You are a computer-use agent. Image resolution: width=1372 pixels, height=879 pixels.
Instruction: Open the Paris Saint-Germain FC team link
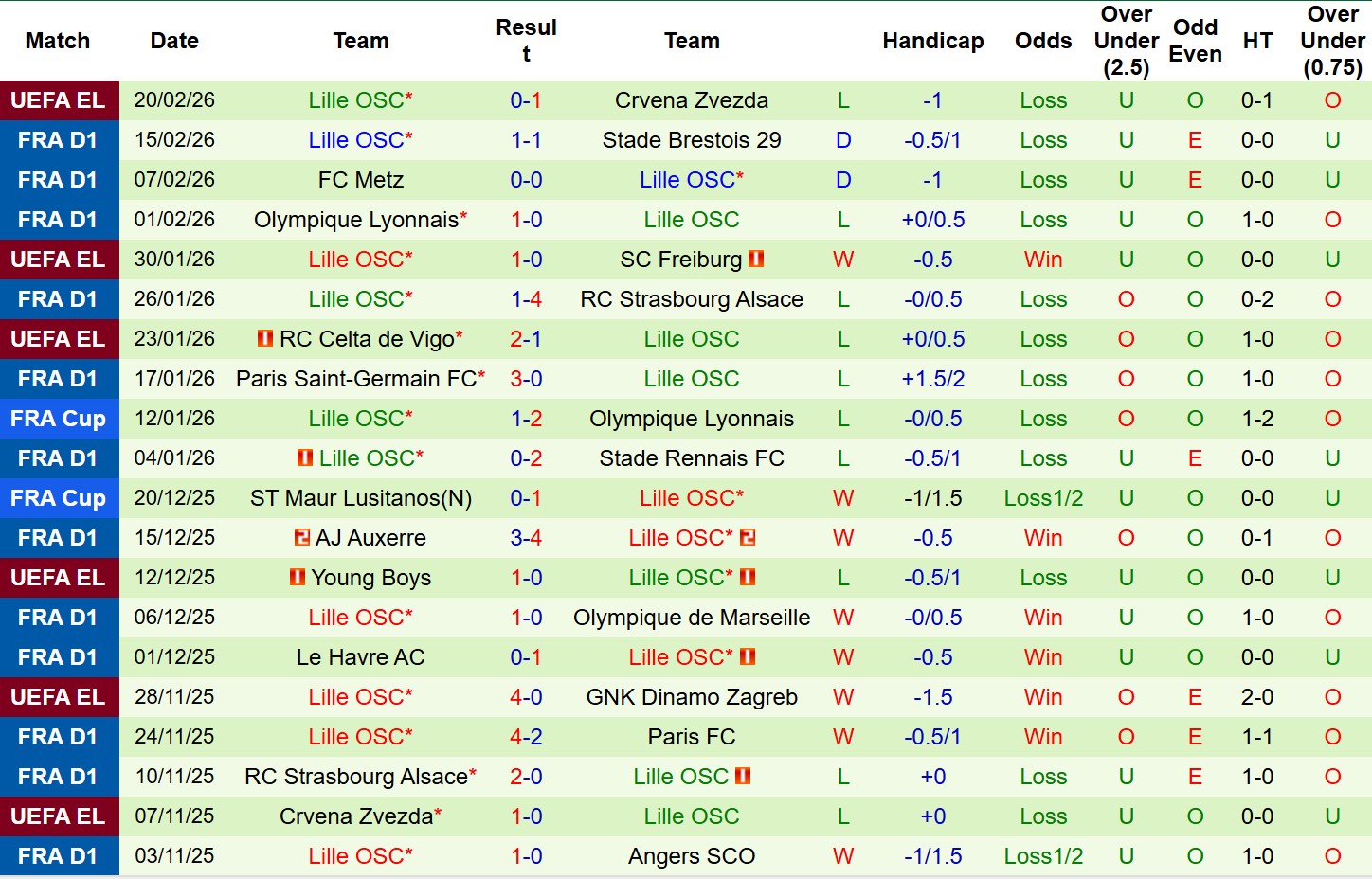pyautogui.click(x=356, y=379)
